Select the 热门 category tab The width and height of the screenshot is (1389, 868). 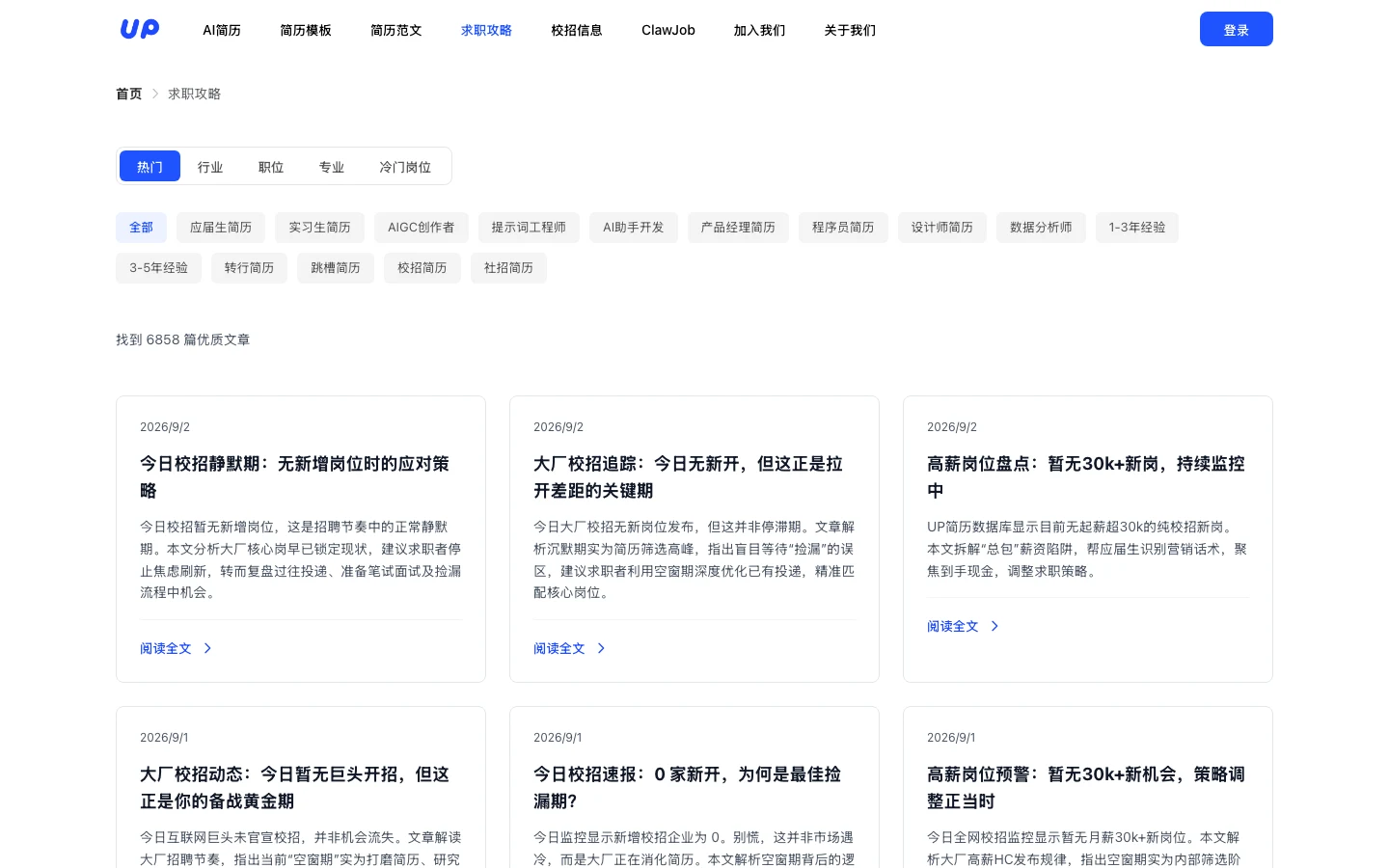coord(150,166)
